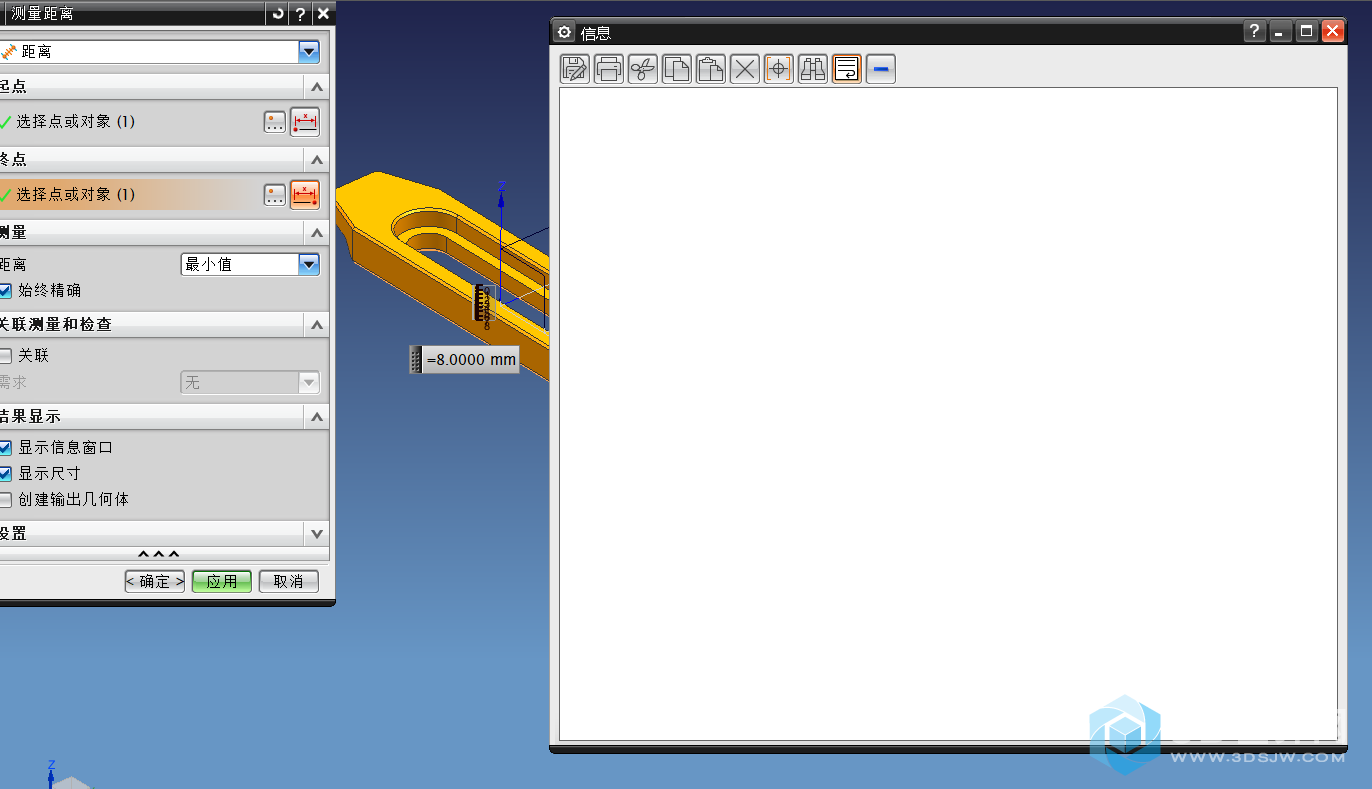Click the 8.0000 mm measurement value
Screen dimensions: 1372x789
471,359
